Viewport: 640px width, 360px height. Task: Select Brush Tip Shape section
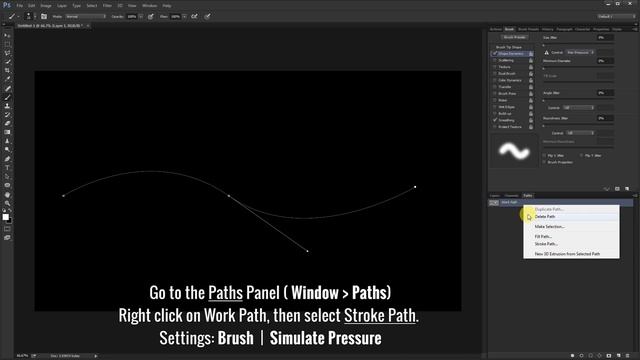[509, 47]
